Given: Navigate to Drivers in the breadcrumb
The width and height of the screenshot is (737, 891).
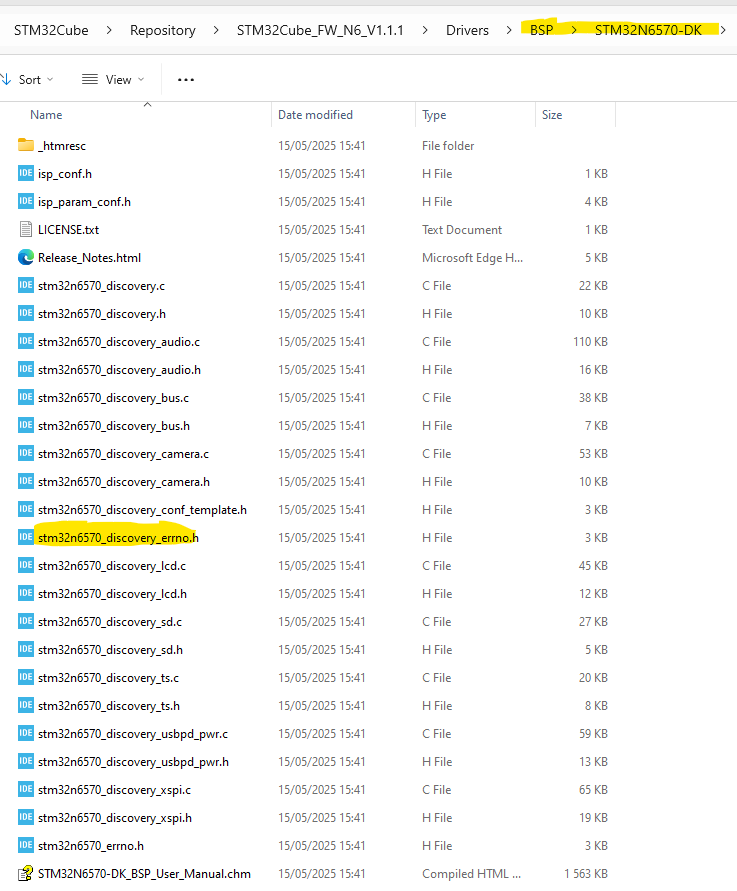Looking at the screenshot, I should [467, 30].
